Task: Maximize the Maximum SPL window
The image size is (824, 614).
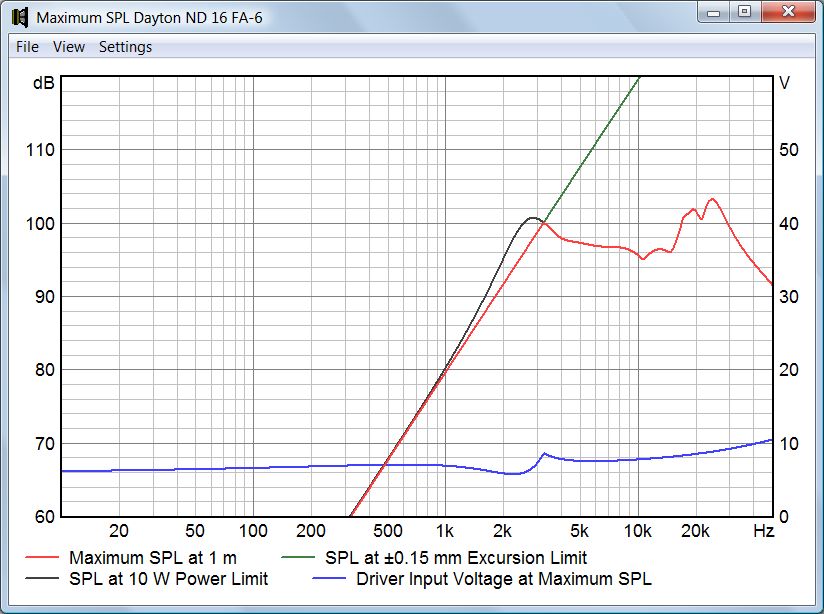Action: click(x=744, y=12)
